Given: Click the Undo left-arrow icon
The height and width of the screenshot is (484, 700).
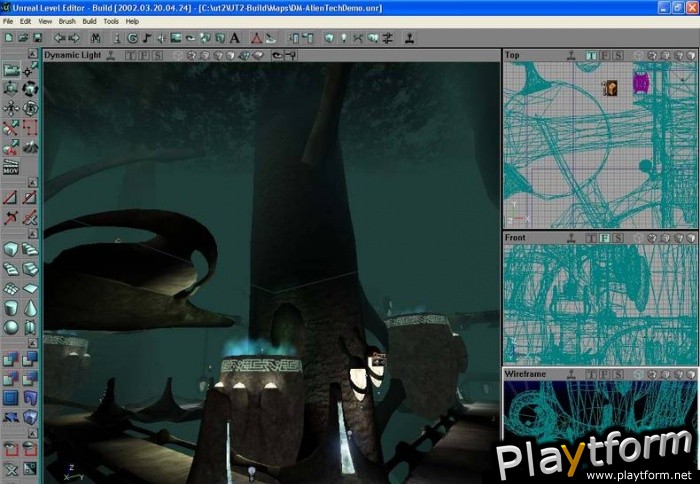Looking at the screenshot, I should 58,38.
